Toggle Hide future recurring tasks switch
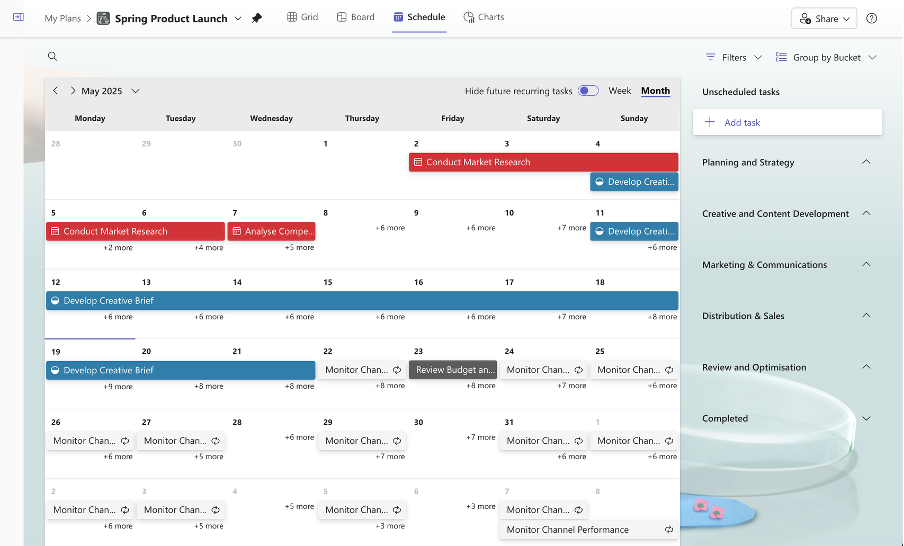 coord(588,91)
